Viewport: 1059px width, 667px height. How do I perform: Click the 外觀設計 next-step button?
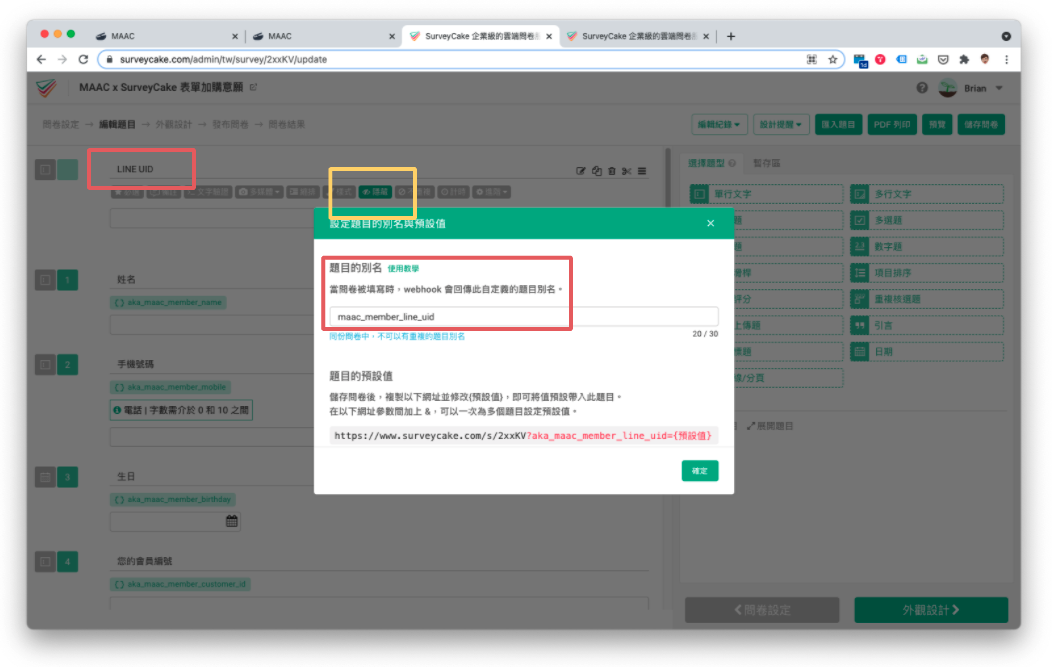[x=931, y=610]
